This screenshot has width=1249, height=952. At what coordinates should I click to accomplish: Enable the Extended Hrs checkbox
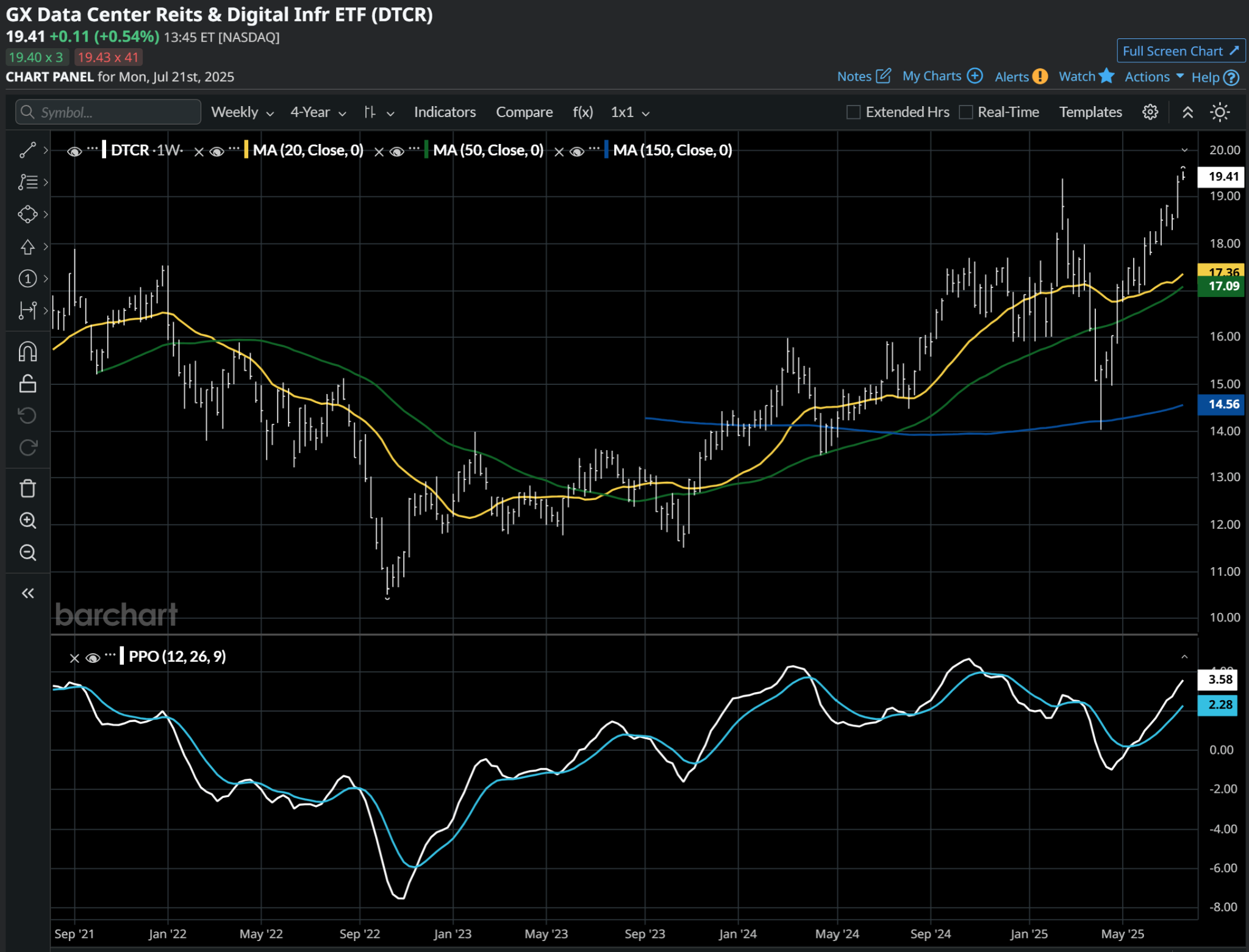pyautogui.click(x=853, y=112)
